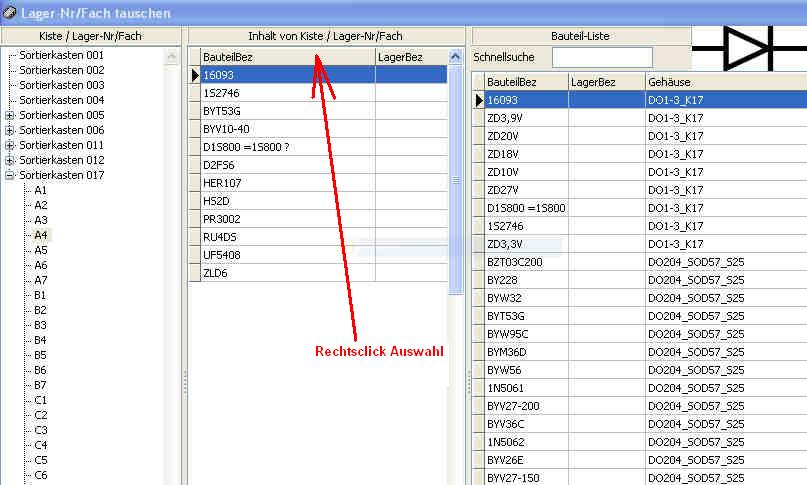Select Sortierkasten 004 in tree
Screen dimensions: 807x485
[62, 100]
